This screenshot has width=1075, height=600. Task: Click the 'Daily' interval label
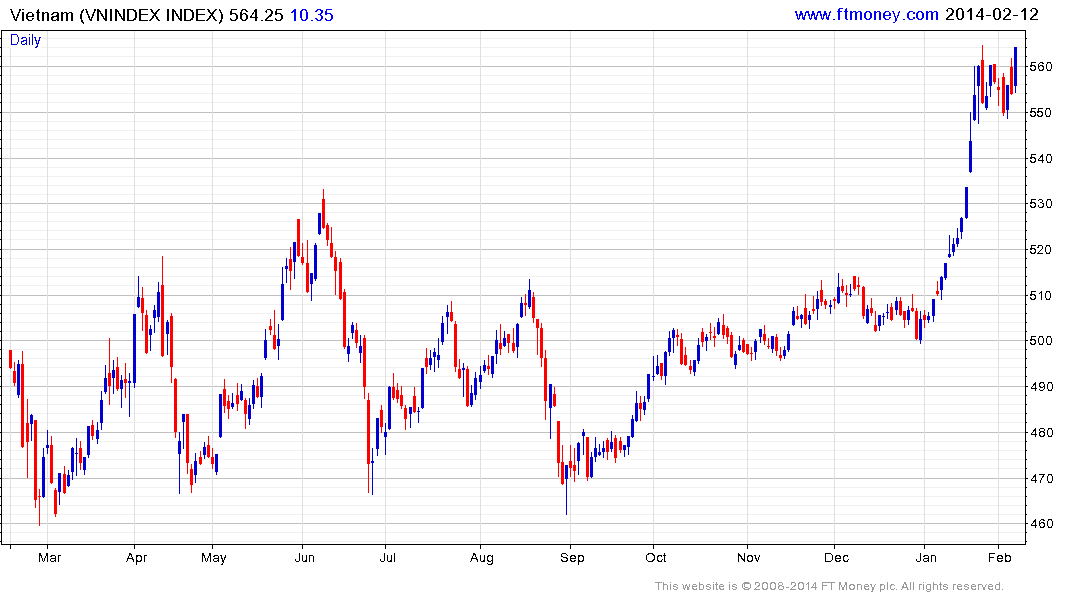pos(25,40)
